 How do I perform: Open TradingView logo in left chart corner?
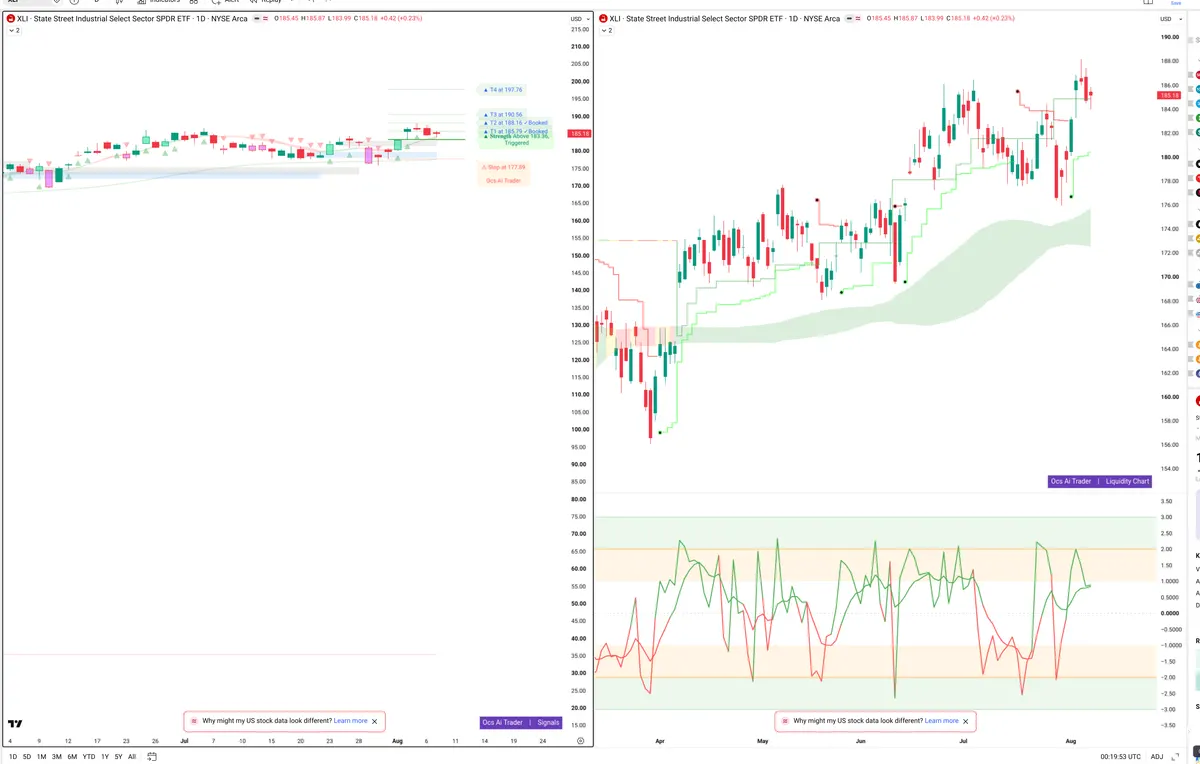coord(15,723)
